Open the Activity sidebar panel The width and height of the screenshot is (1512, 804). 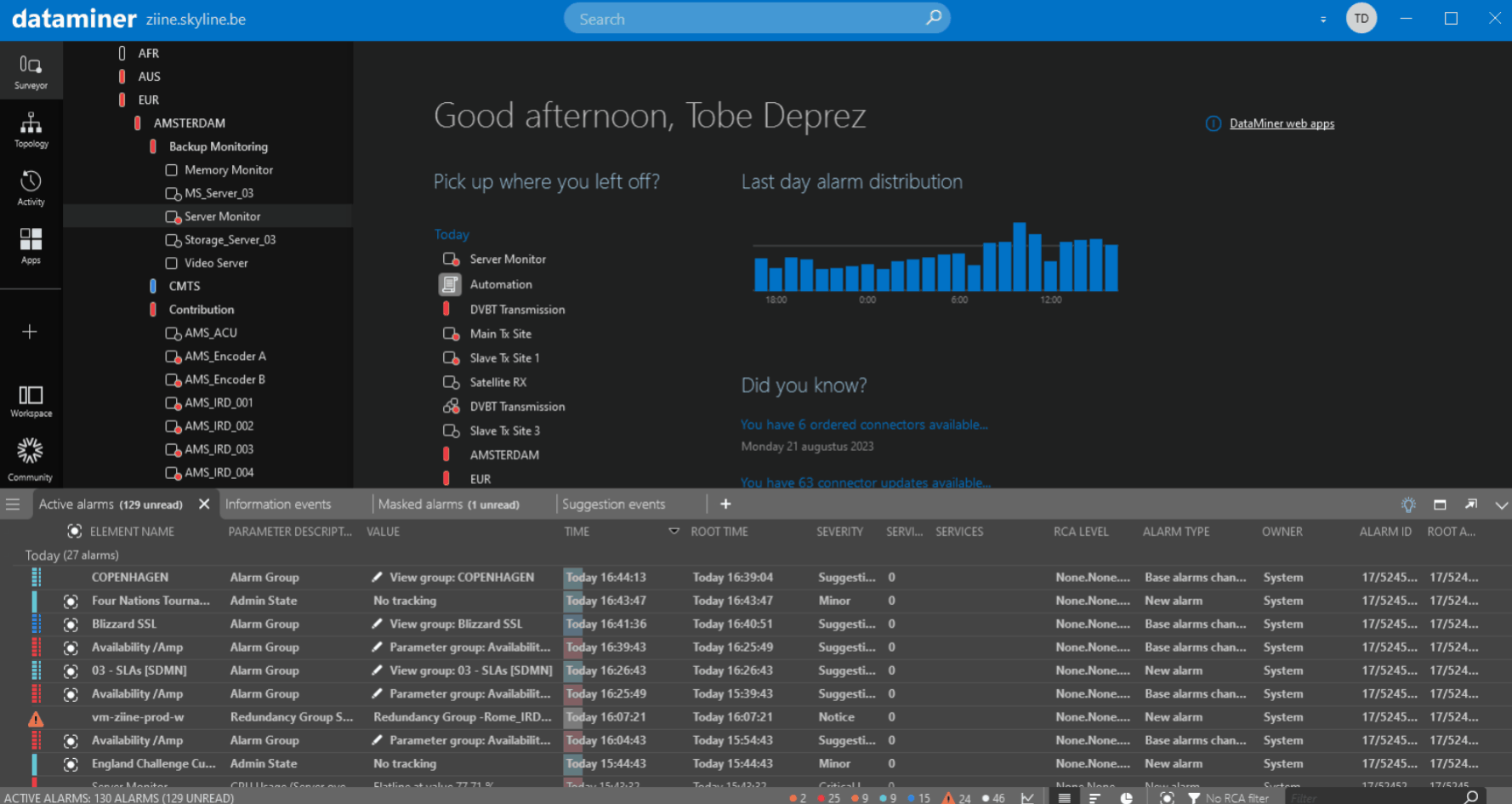coord(31,187)
